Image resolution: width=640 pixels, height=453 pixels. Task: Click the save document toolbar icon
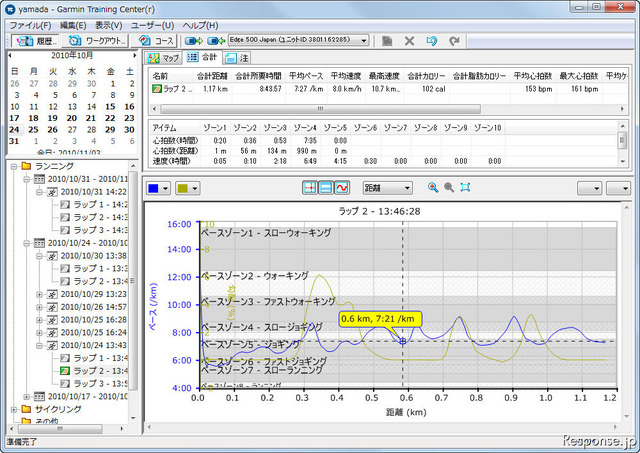[x=387, y=41]
